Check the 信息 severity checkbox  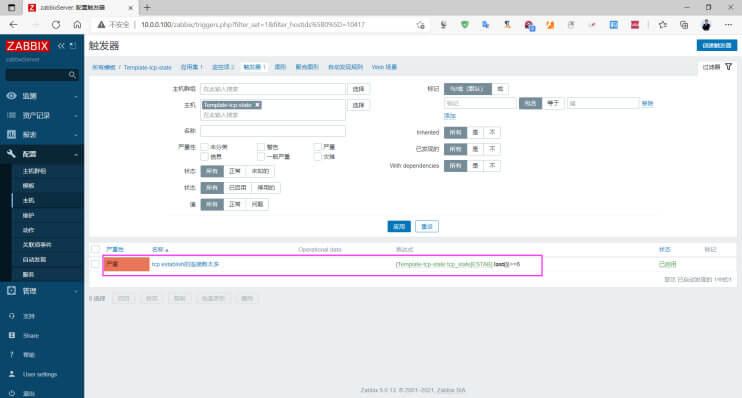click(204, 156)
